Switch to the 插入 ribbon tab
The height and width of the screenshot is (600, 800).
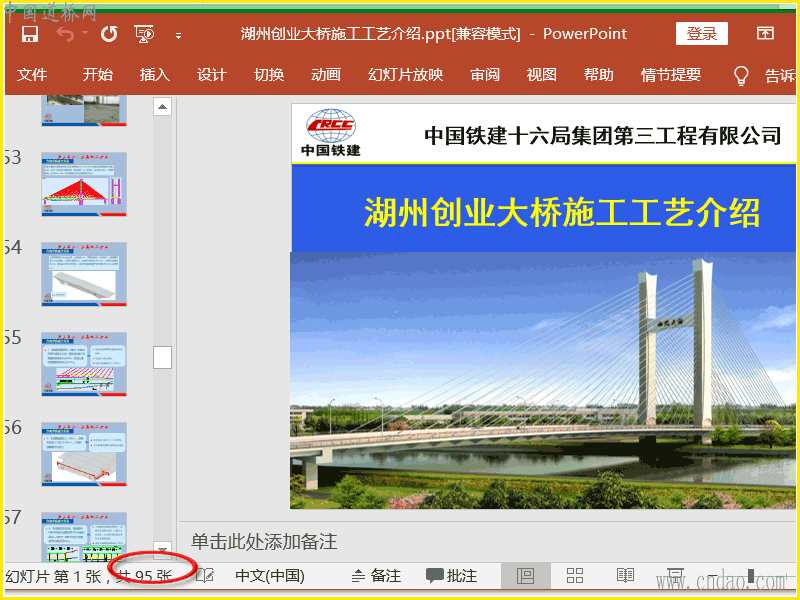point(155,75)
